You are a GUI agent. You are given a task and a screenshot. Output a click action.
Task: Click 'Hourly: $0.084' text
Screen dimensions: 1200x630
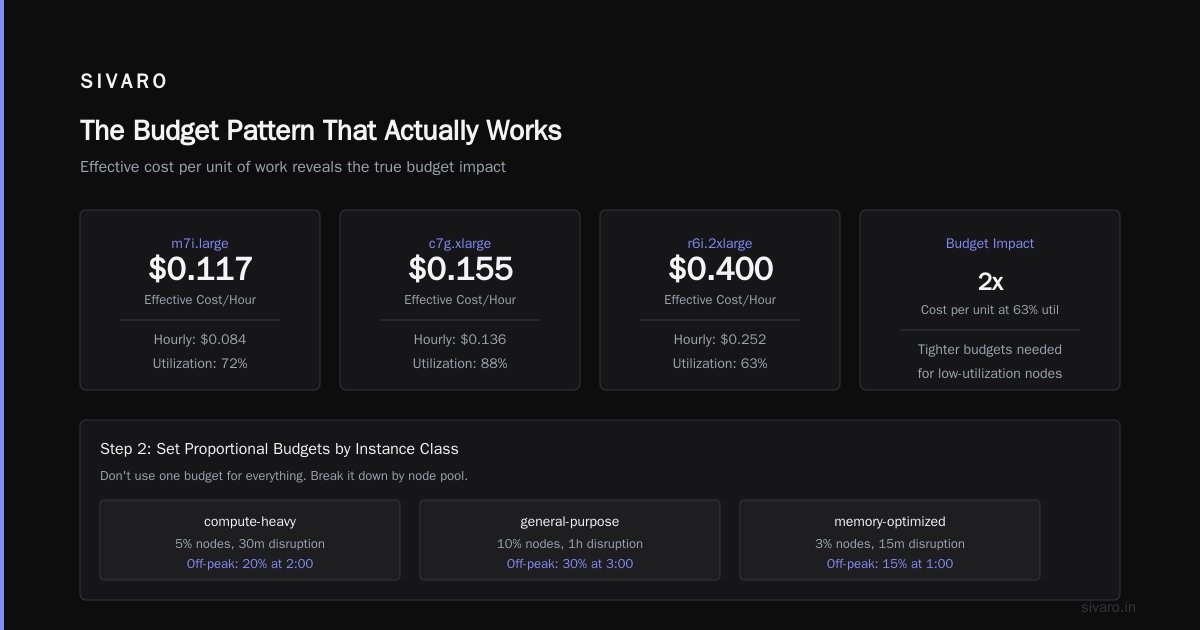(x=200, y=340)
